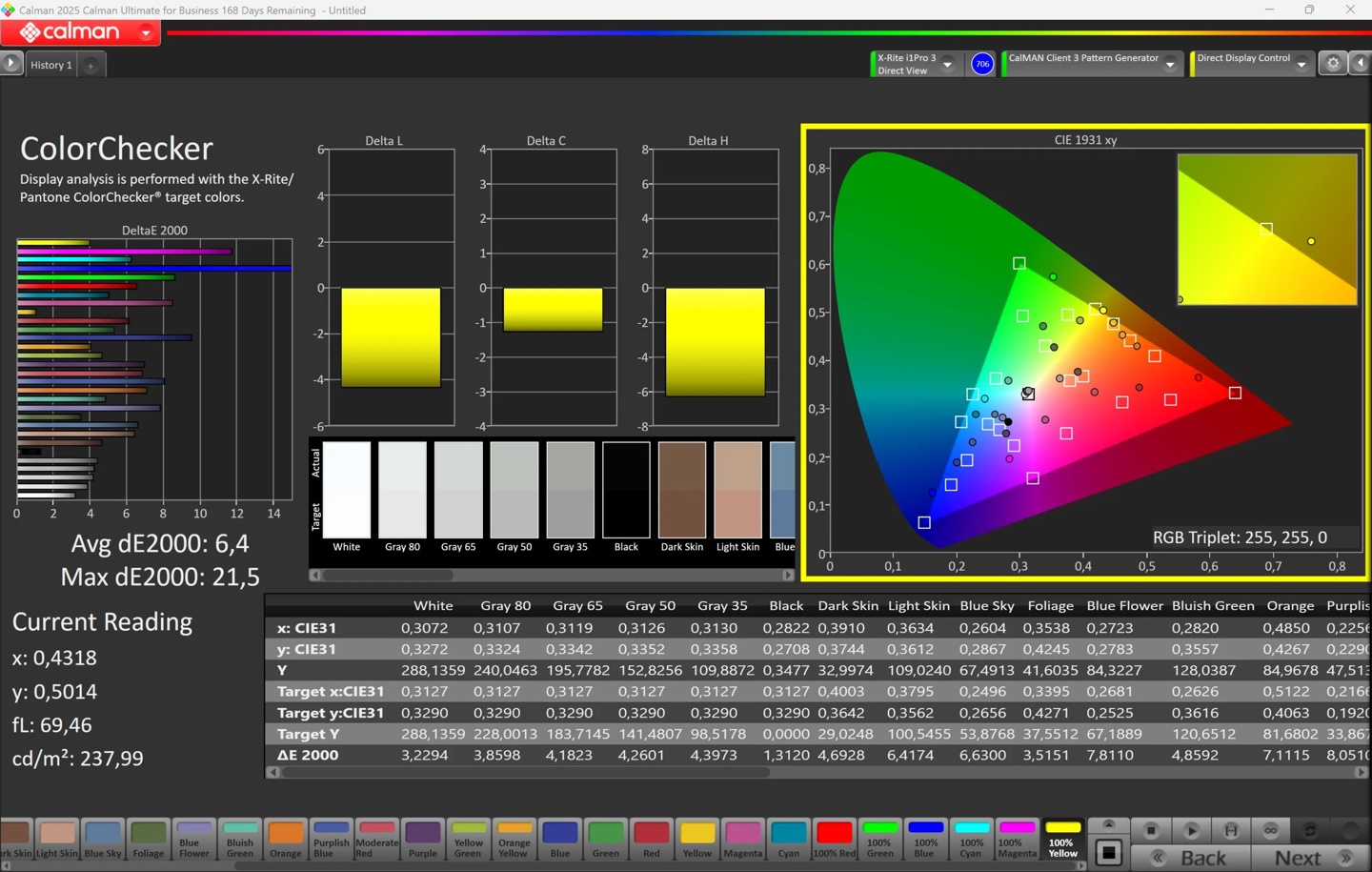Screen dimensions: 1372x872
Task: Select the Blue patch button
Action: 560,839
